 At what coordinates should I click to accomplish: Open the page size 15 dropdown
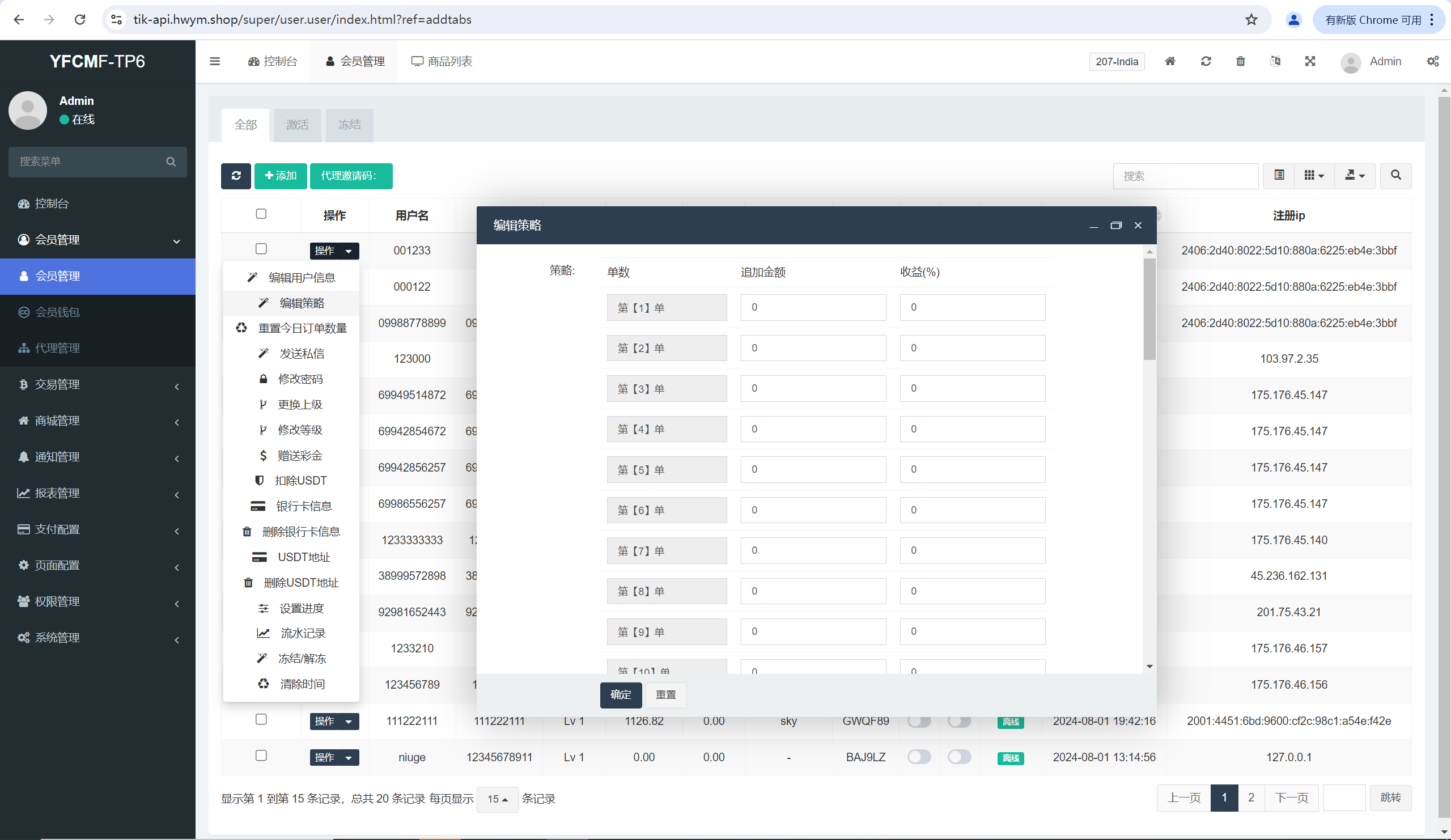498,799
